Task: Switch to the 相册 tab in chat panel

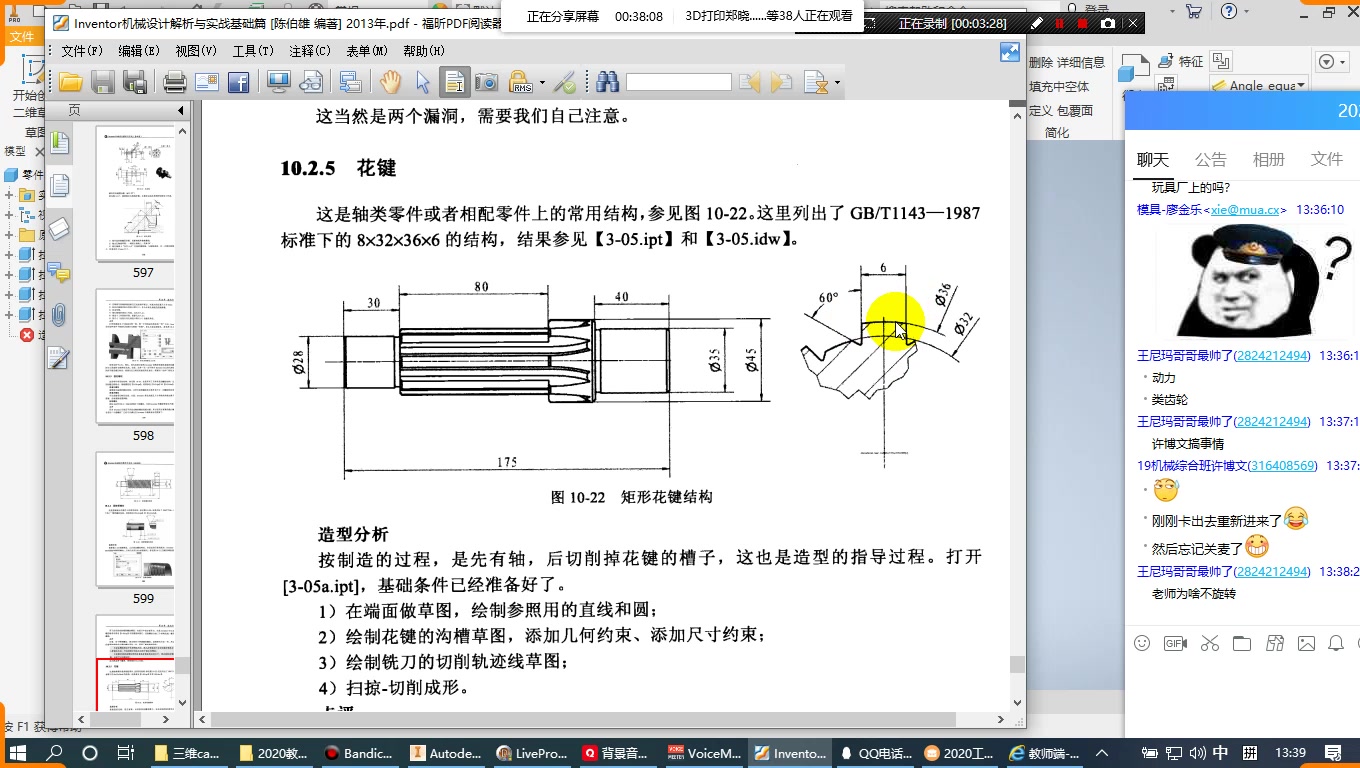Action: pos(1268,158)
